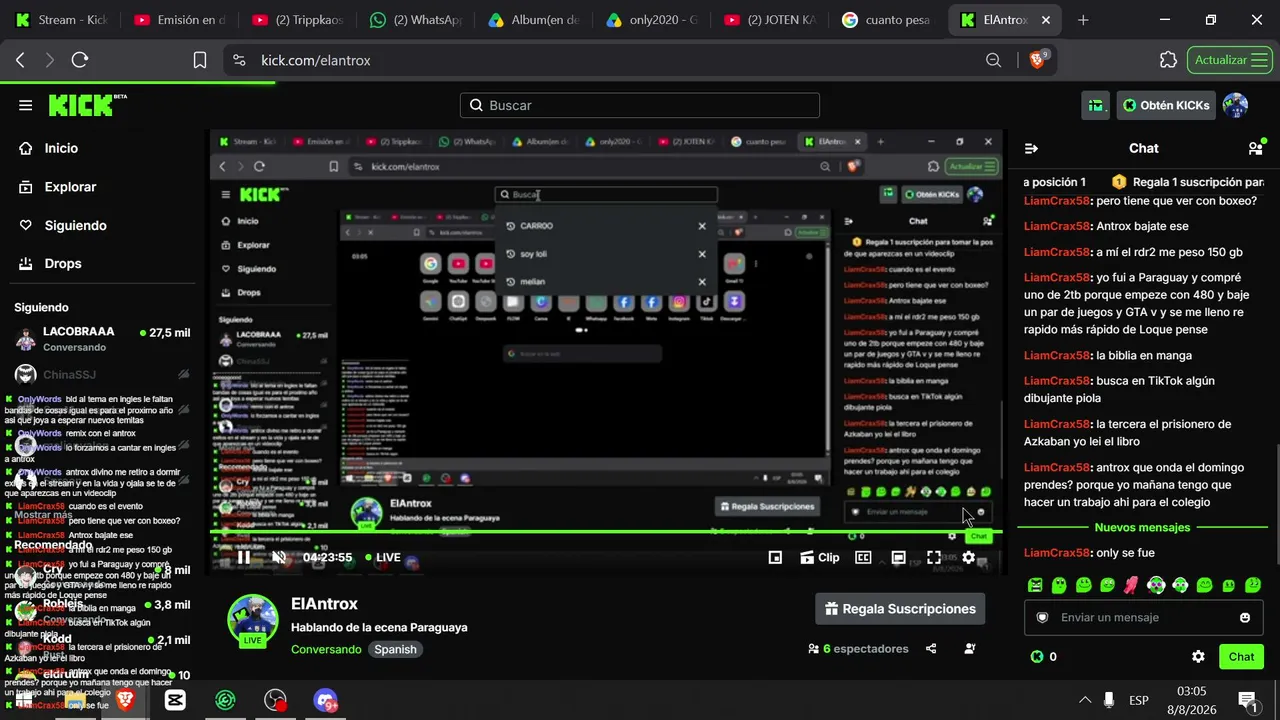The height and width of the screenshot is (720, 1280).
Task: Click the Actualizar browser update button
Action: pos(1229,60)
